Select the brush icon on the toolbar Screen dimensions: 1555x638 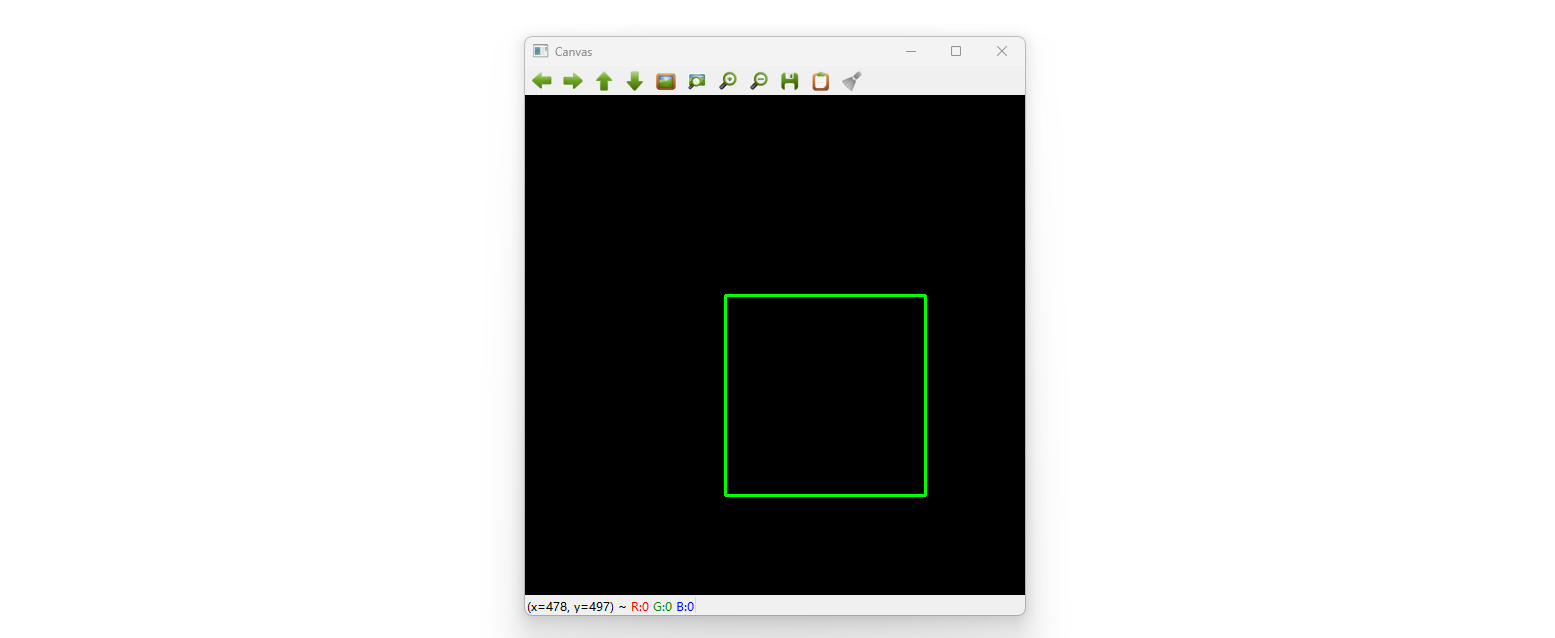tap(851, 81)
